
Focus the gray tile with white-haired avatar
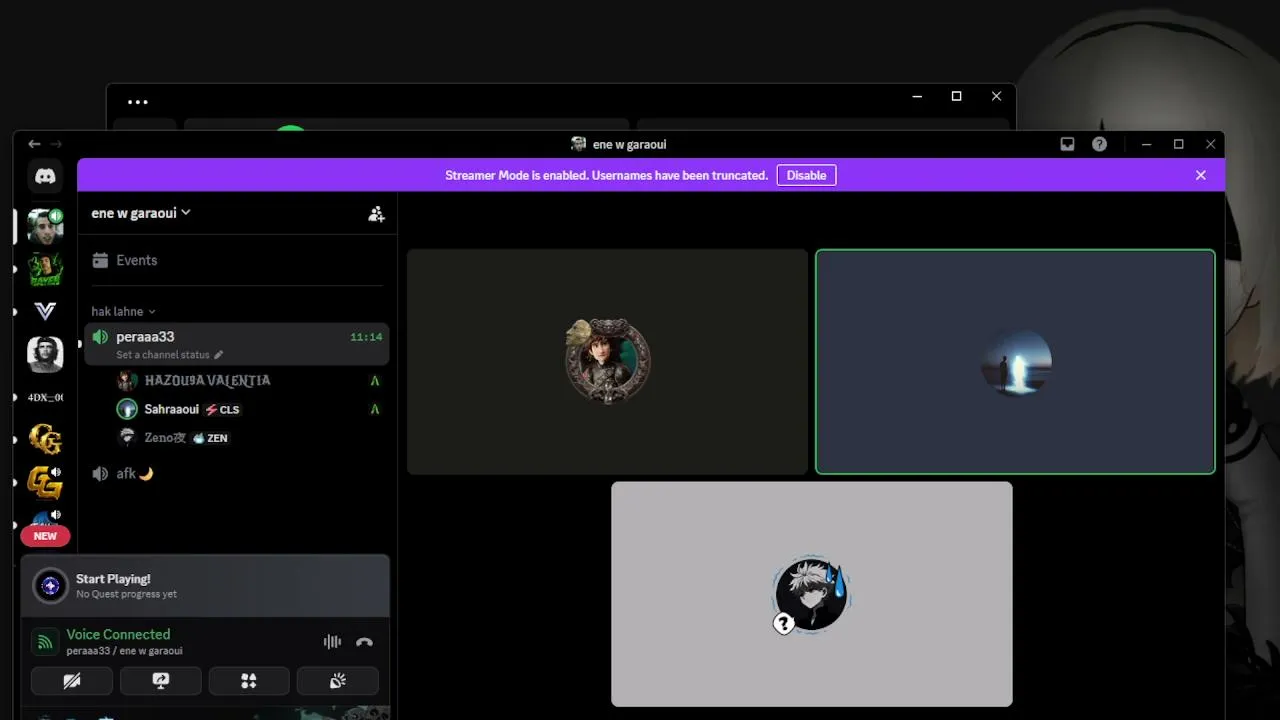point(812,594)
